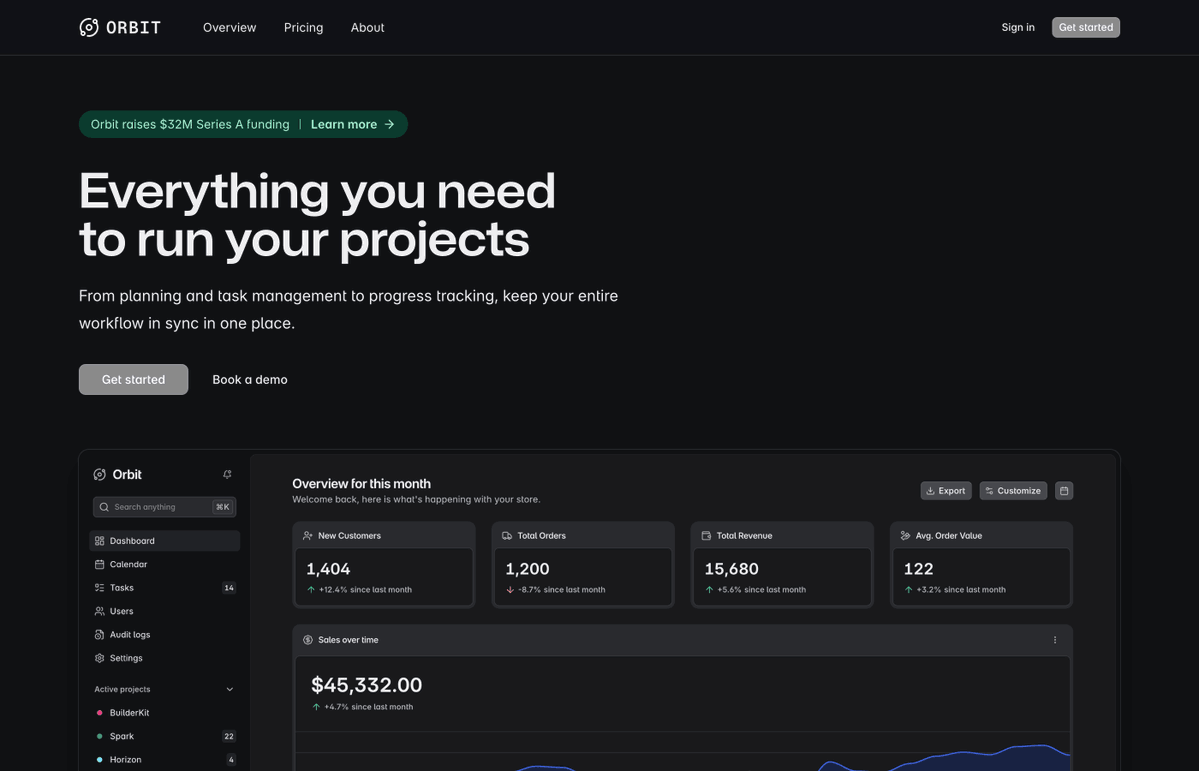The height and width of the screenshot is (771, 1199).
Task: Open Calendar in the sidebar
Action: point(164,564)
